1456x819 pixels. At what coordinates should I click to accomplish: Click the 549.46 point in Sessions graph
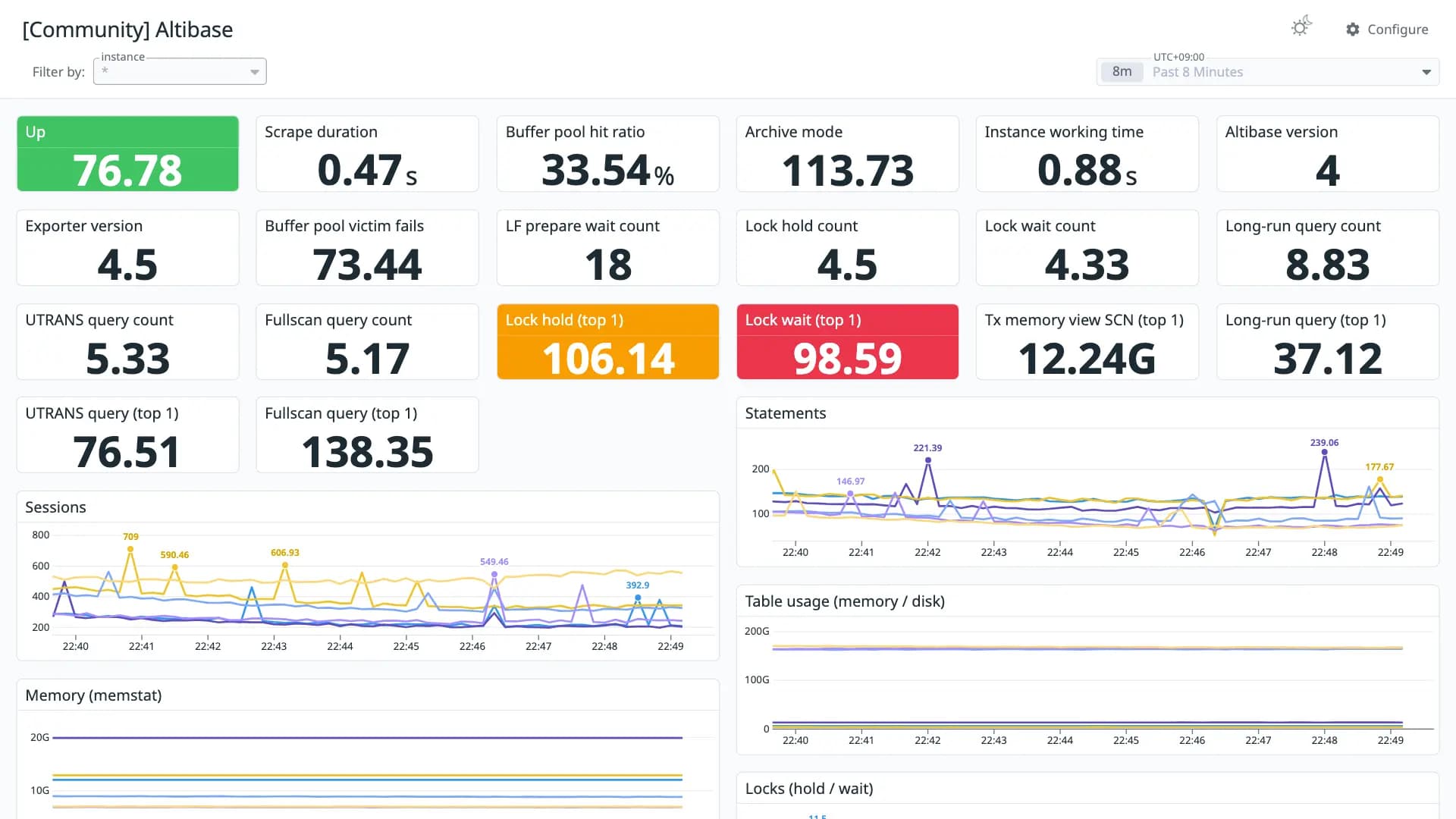(494, 574)
